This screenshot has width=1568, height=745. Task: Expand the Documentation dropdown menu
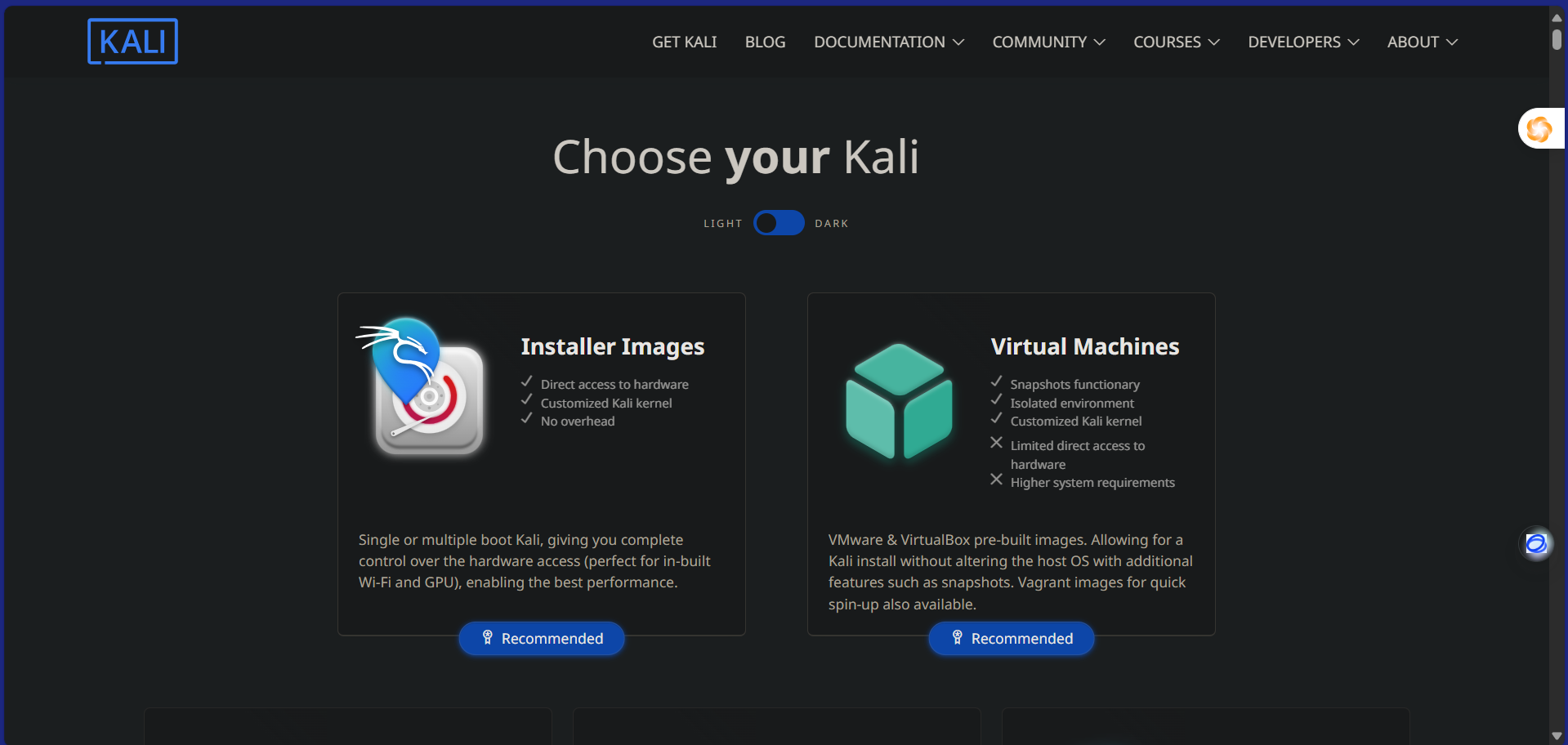[x=889, y=42]
